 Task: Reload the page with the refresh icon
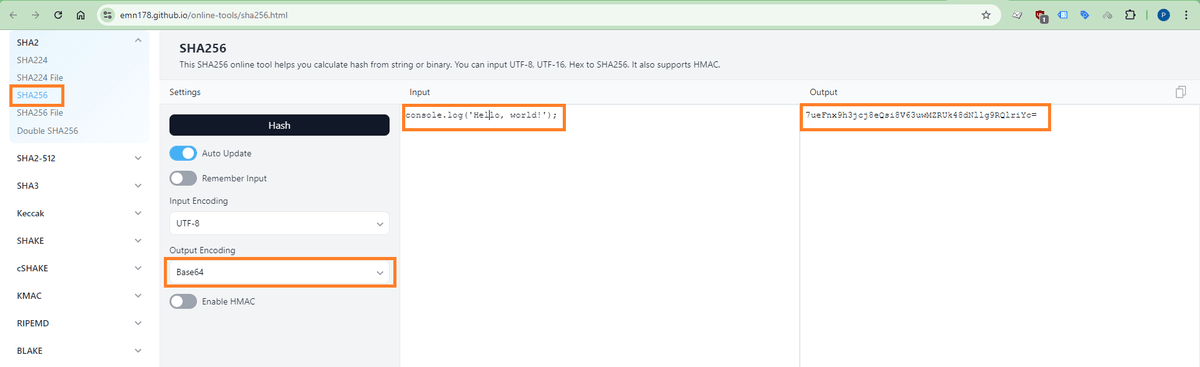point(58,15)
